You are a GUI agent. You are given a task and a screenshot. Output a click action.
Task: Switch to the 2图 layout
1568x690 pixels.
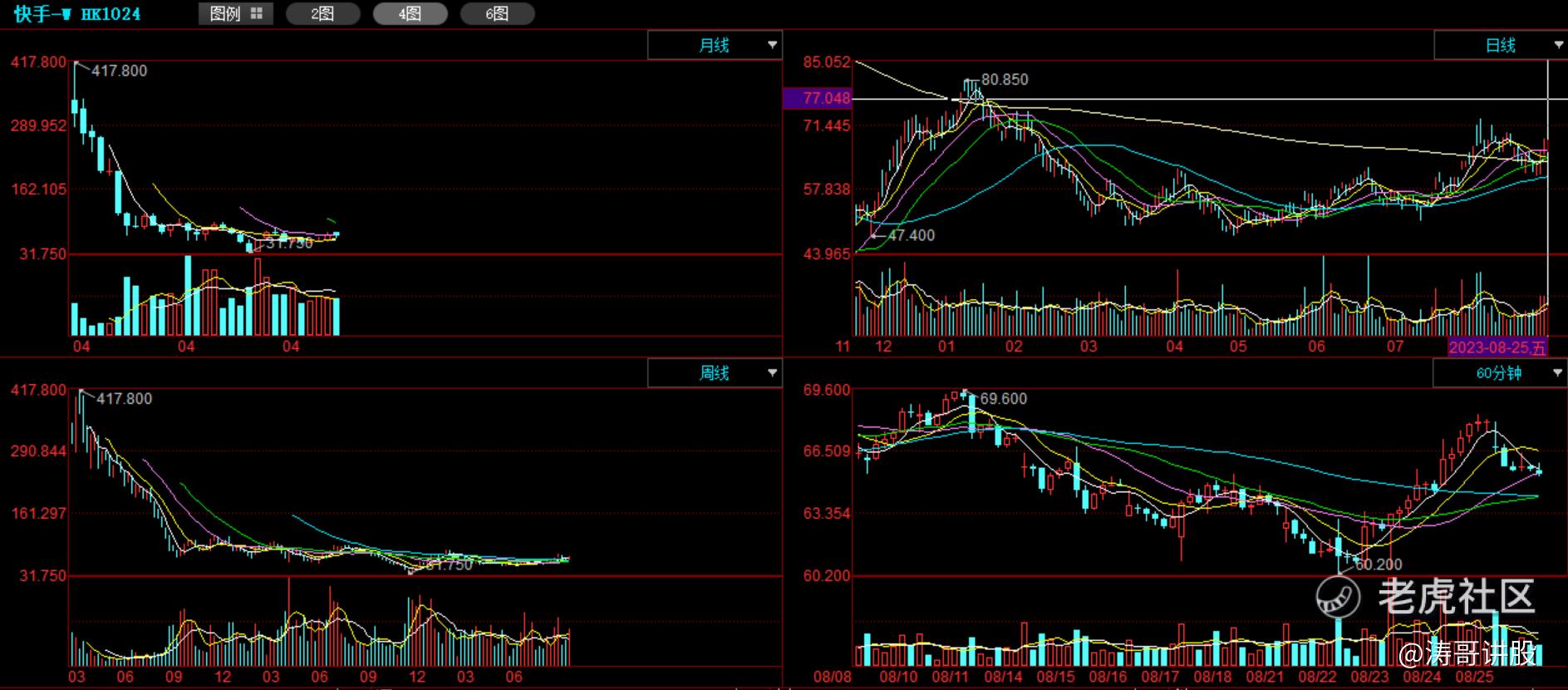click(x=322, y=13)
